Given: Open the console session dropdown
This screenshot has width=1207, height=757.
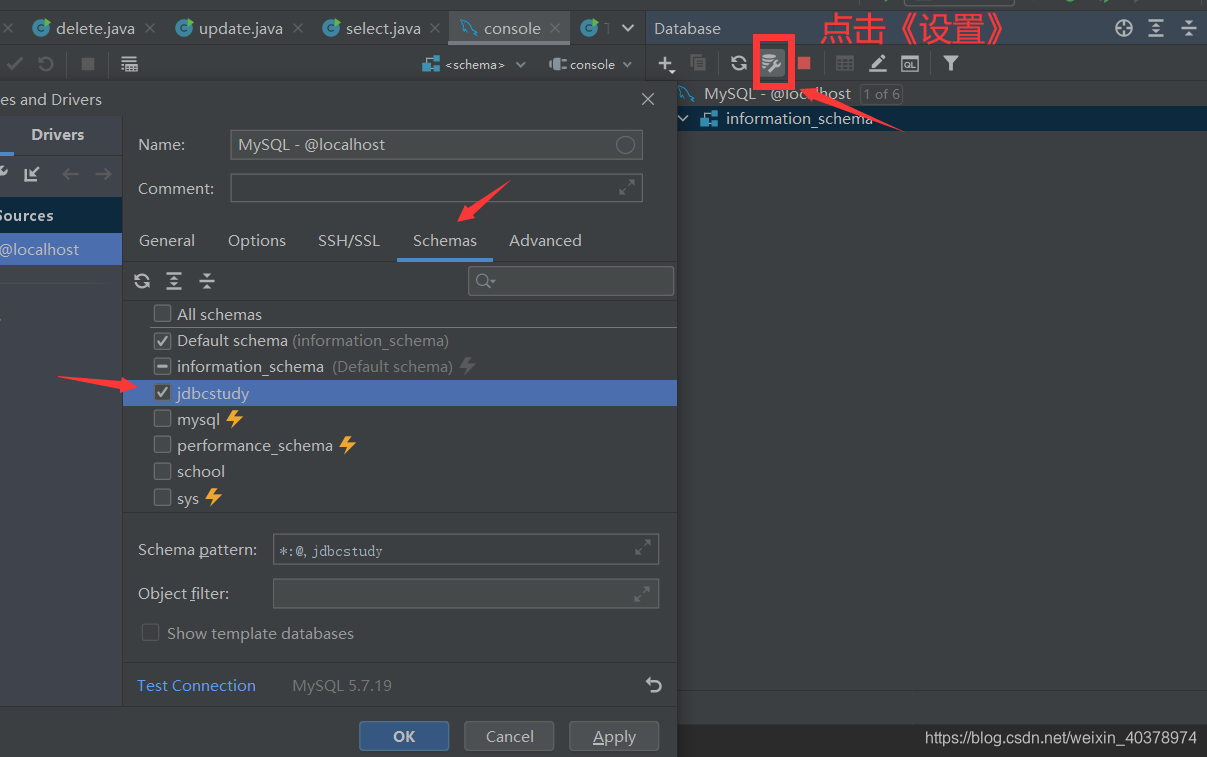Looking at the screenshot, I should click(x=591, y=64).
